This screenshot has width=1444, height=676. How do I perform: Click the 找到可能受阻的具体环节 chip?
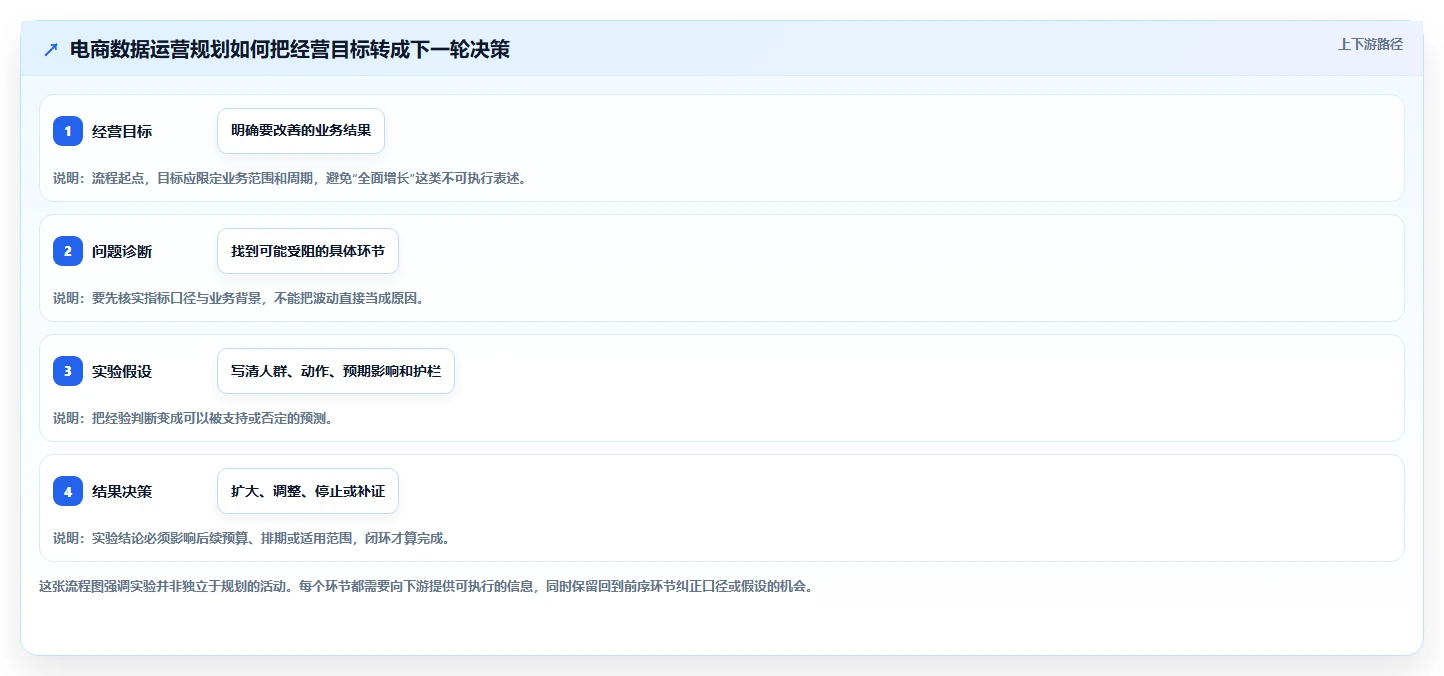(308, 251)
